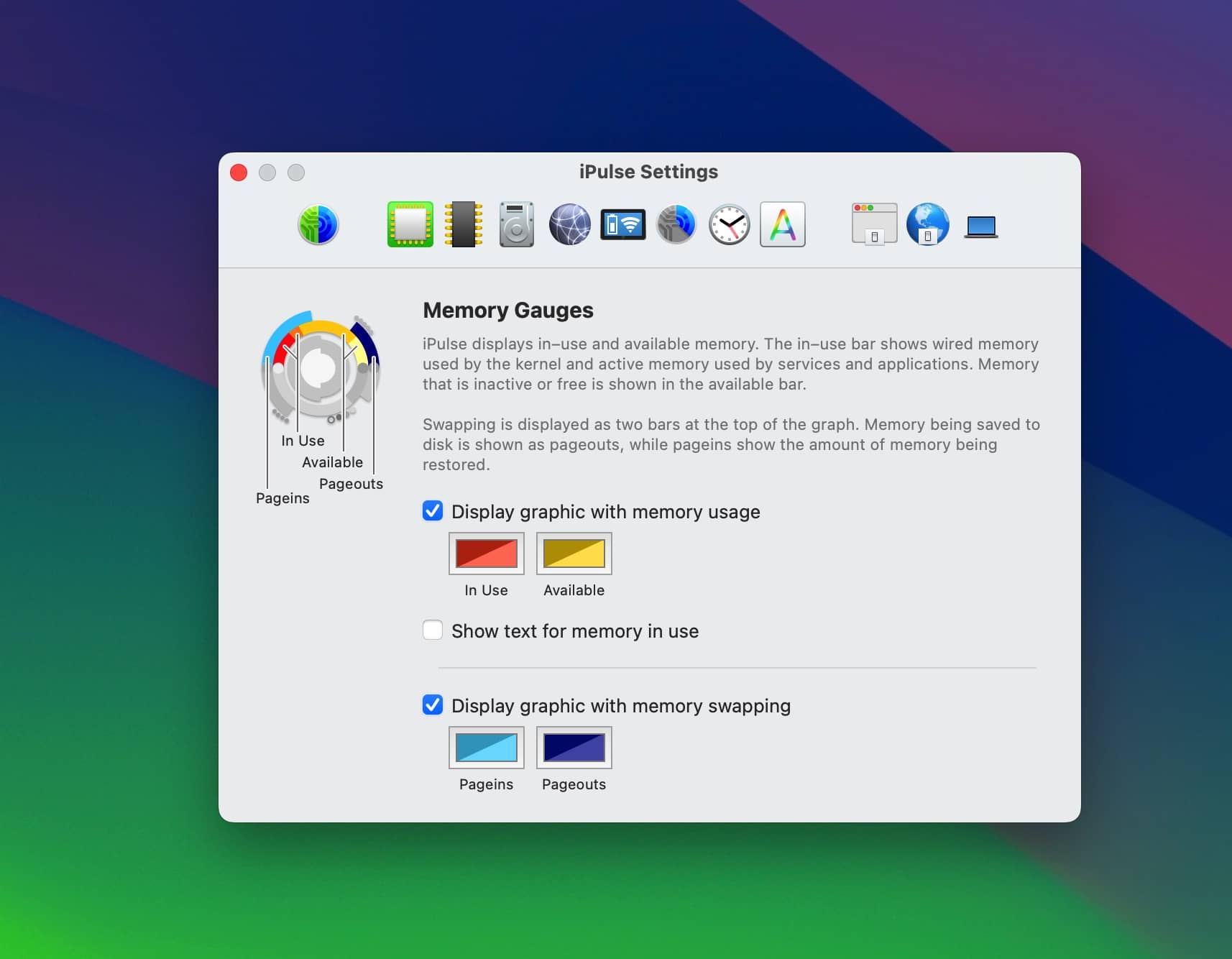Open the gray and blue iPulse gauge icon
1232x959 pixels.
[676, 224]
